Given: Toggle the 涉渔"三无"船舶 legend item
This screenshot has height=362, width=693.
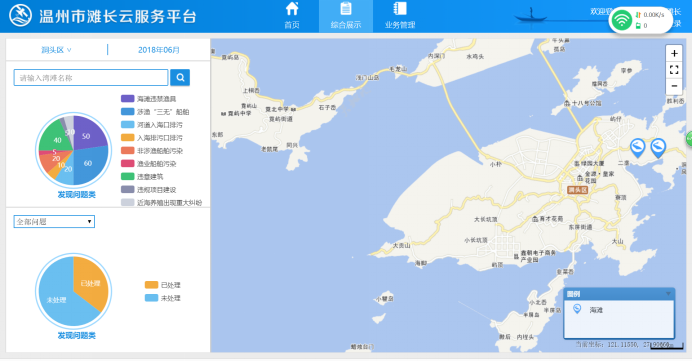Looking at the screenshot, I should point(155,112).
